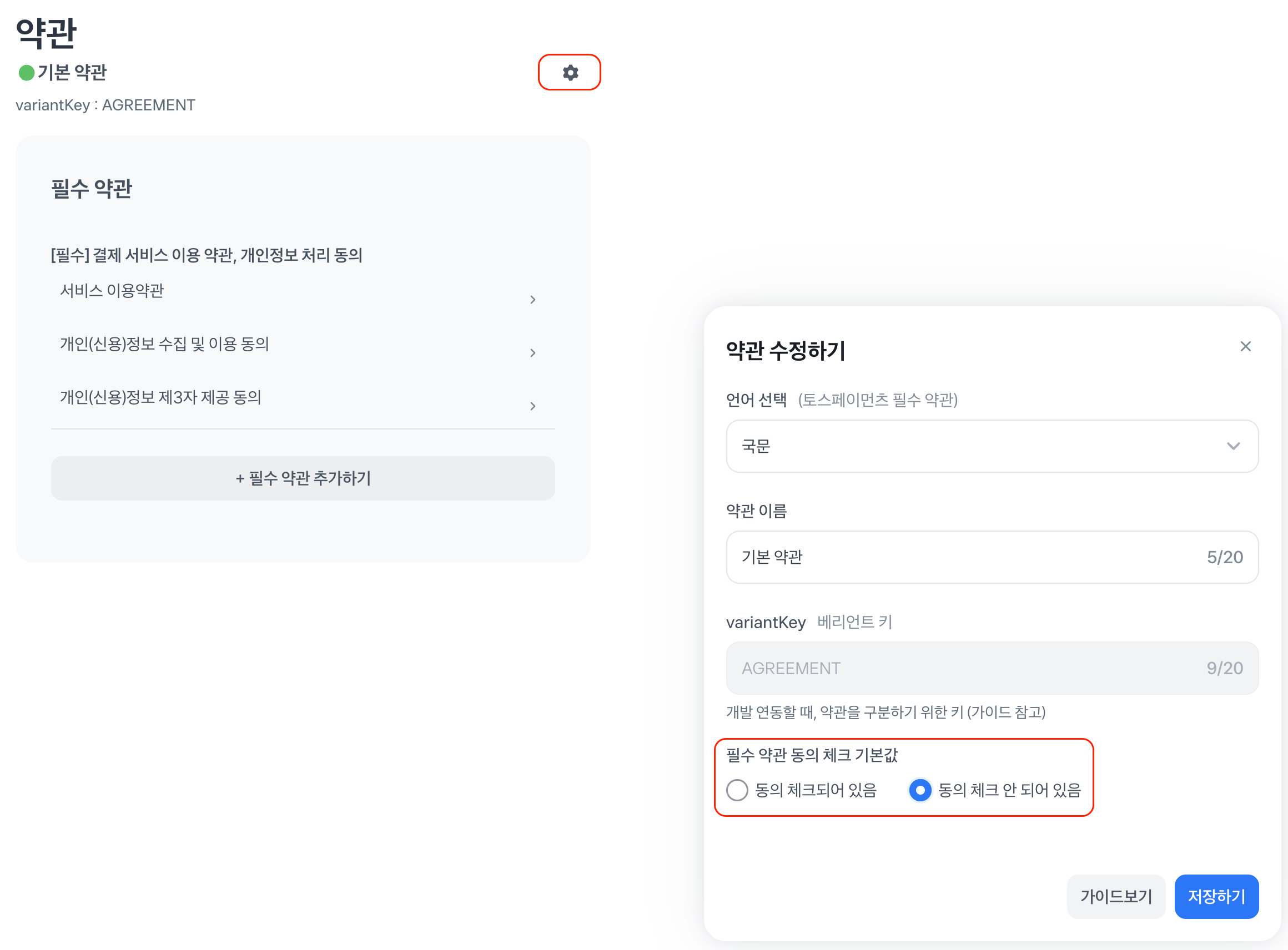Open settings gear for 기본 약관
The width and height of the screenshot is (1288, 950).
coord(570,73)
